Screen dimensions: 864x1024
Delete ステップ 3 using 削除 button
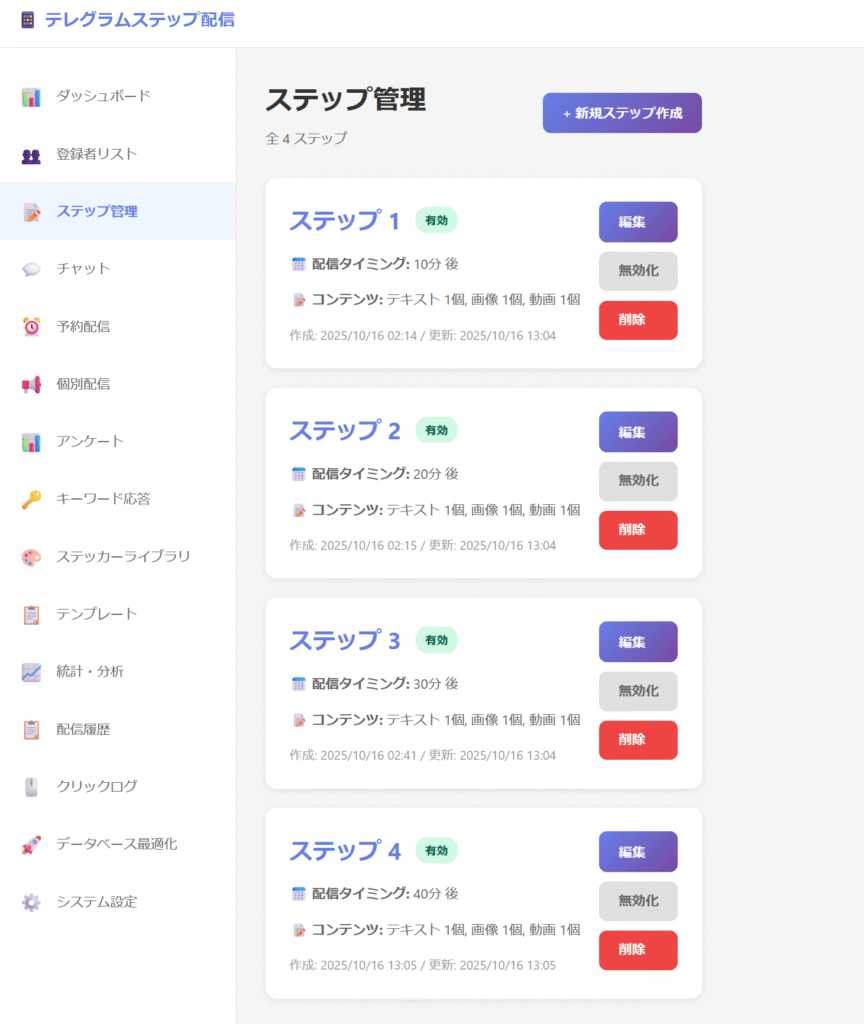click(x=638, y=740)
